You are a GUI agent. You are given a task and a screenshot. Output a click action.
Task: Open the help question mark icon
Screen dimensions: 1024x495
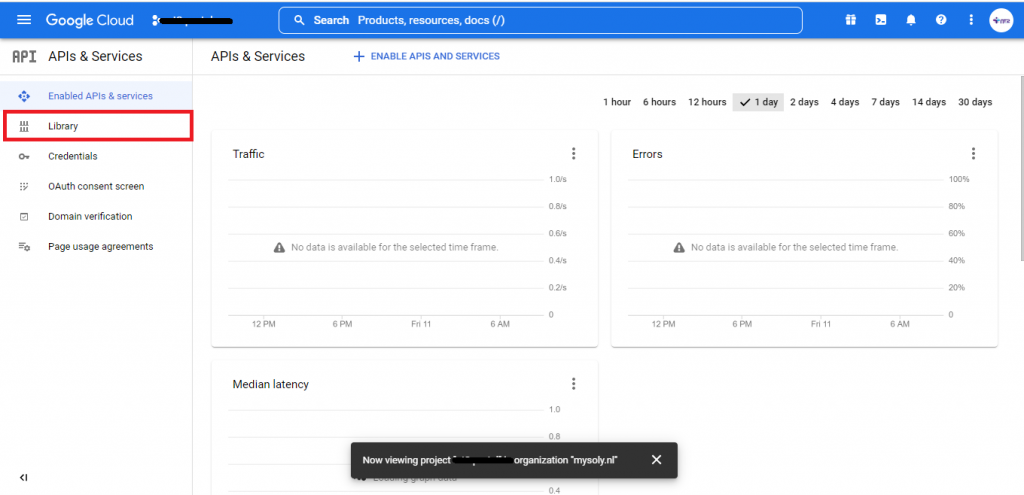point(941,20)
